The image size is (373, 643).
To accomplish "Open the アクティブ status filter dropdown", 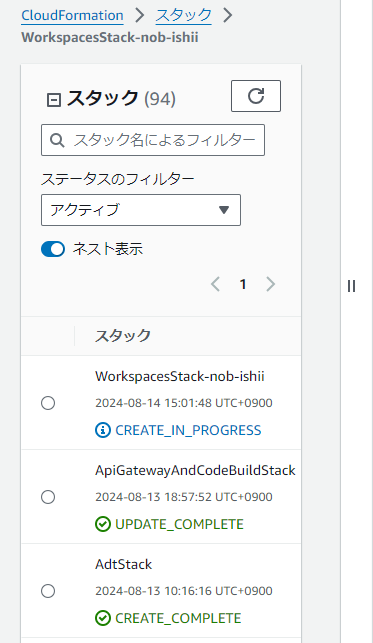I will tap(141, 210).
